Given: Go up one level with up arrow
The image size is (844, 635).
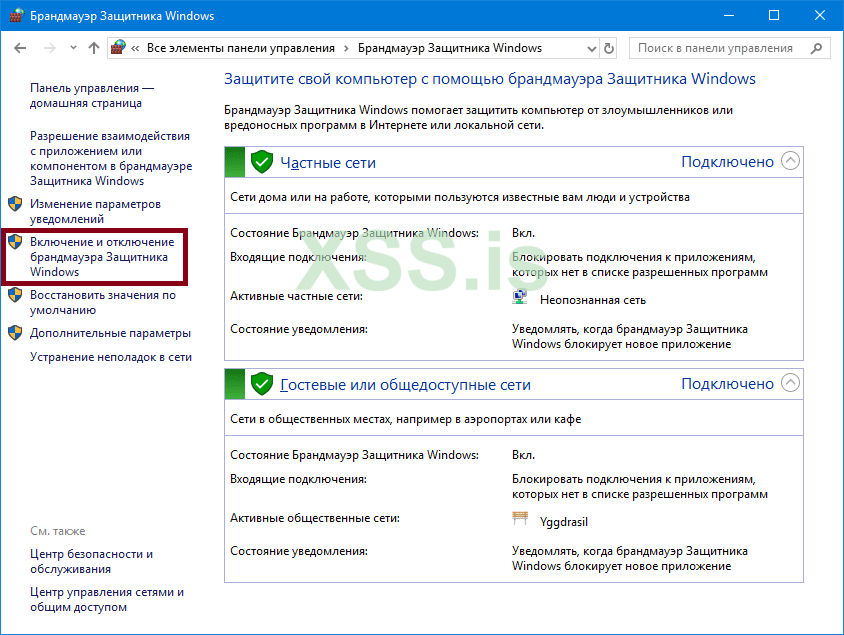Looking at the screenshot, I should 94,48.
